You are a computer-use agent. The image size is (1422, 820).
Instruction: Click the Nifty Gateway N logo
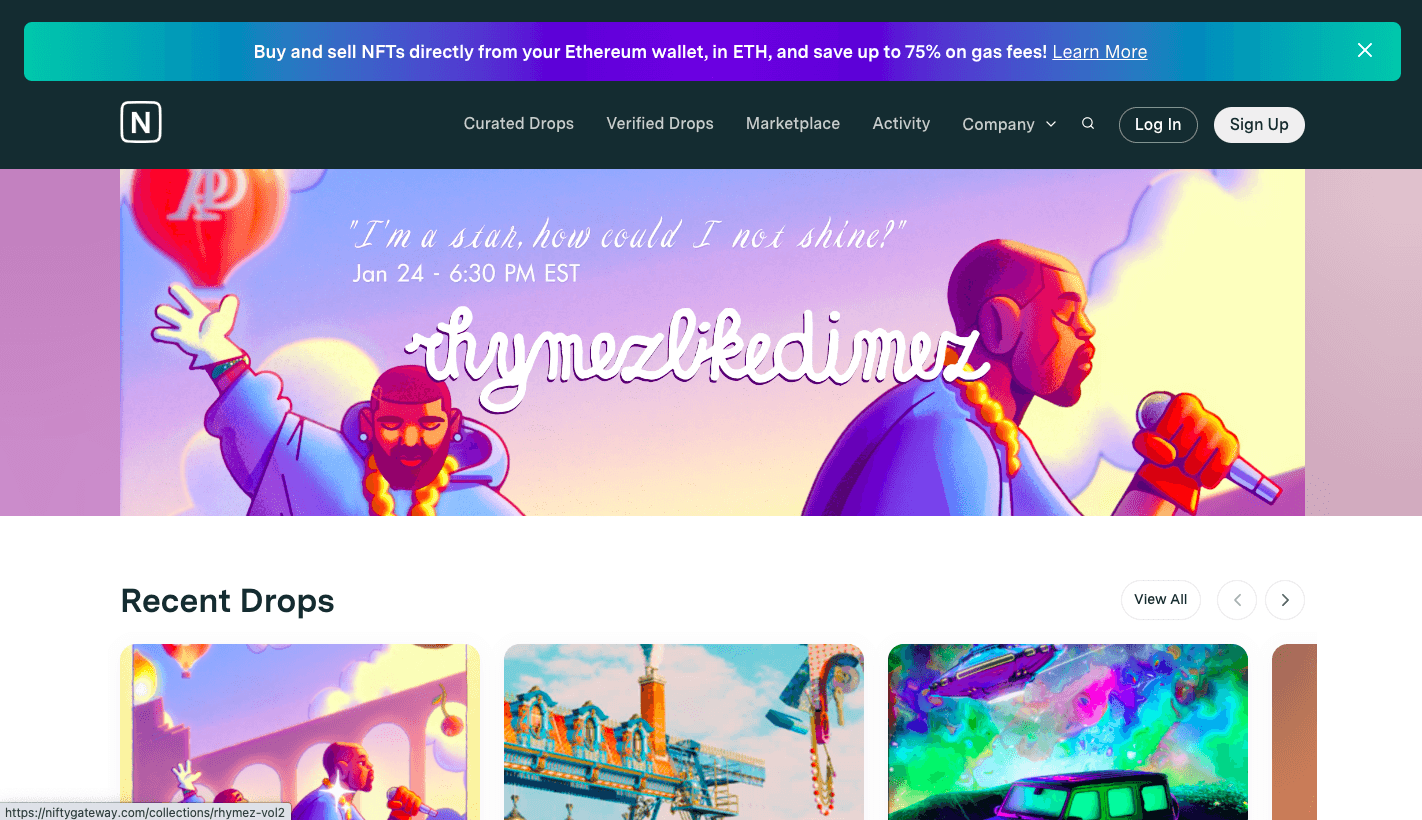[x=141, y=123]
